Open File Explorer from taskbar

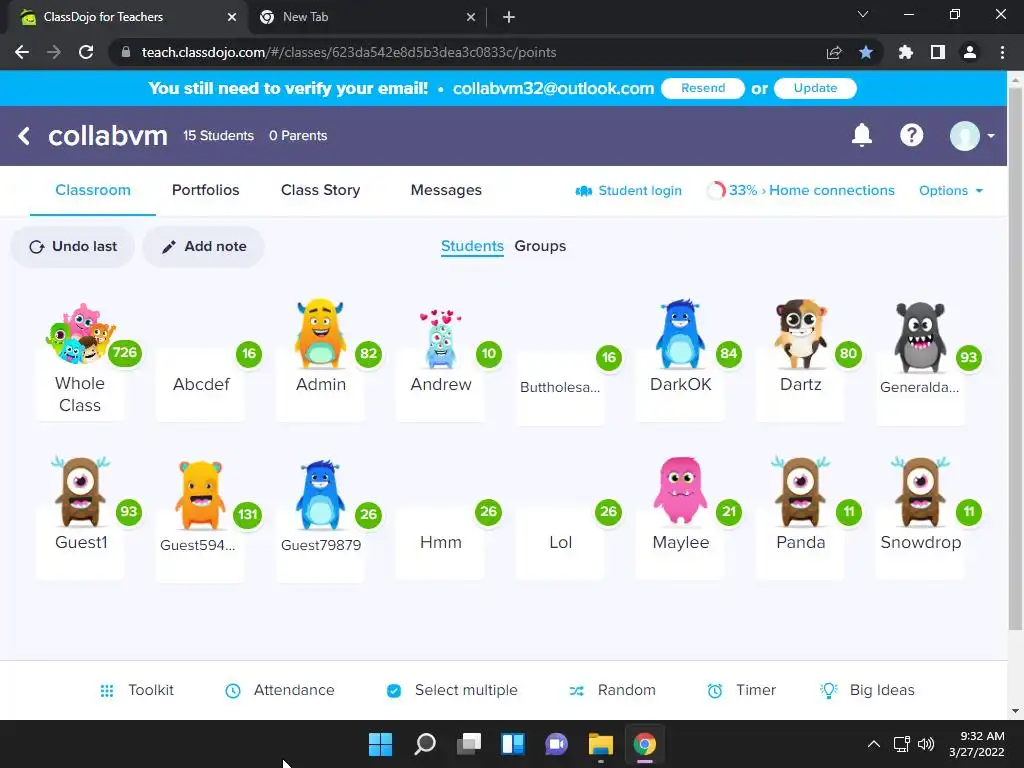(600, 744)
